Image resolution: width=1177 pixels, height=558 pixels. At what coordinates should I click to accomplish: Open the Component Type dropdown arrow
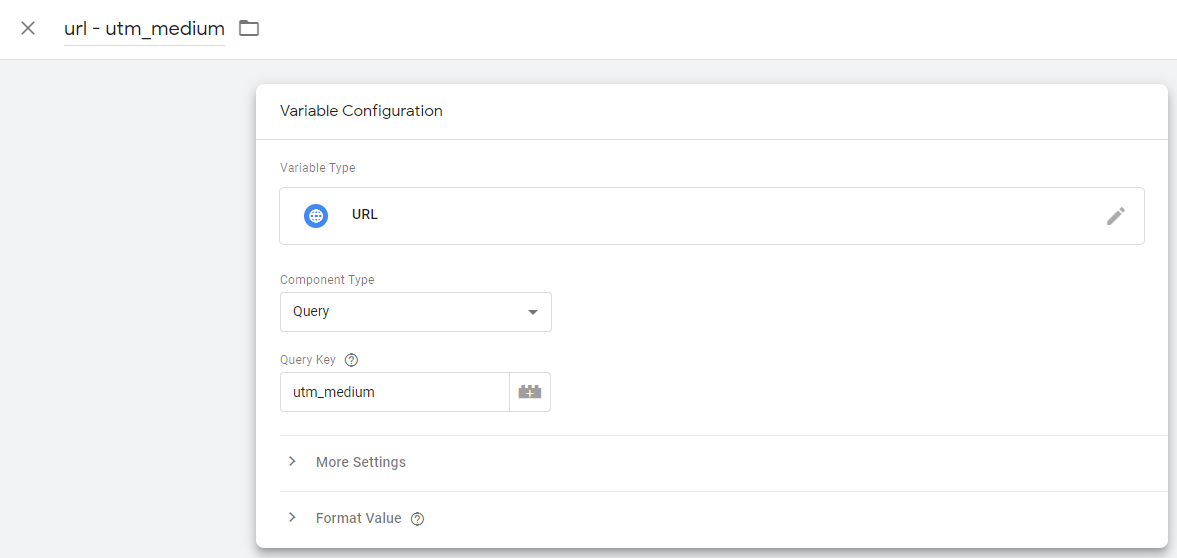[x=532, y=312]
